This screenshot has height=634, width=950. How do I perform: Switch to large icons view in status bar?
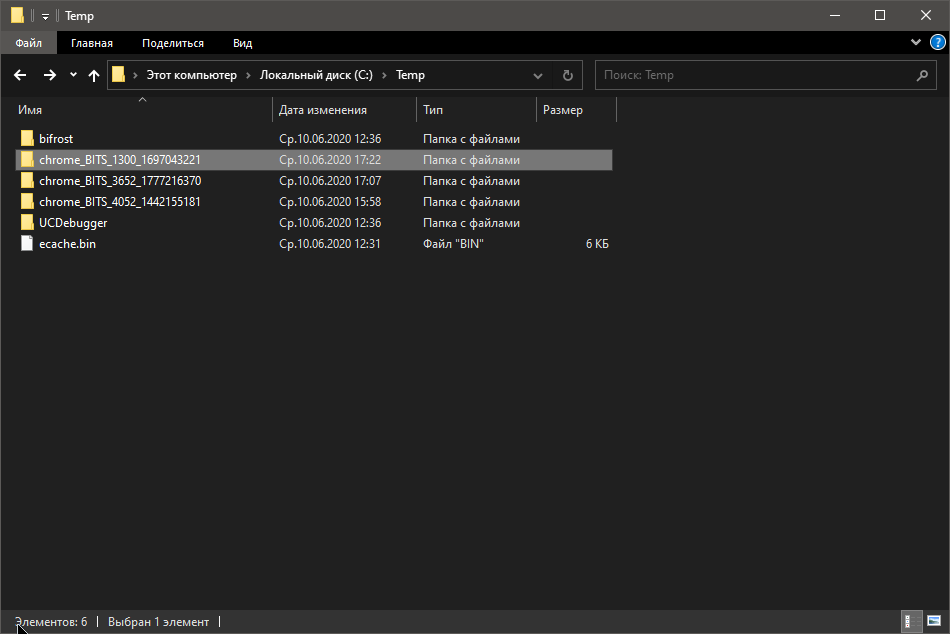click(x=934, y=621)
